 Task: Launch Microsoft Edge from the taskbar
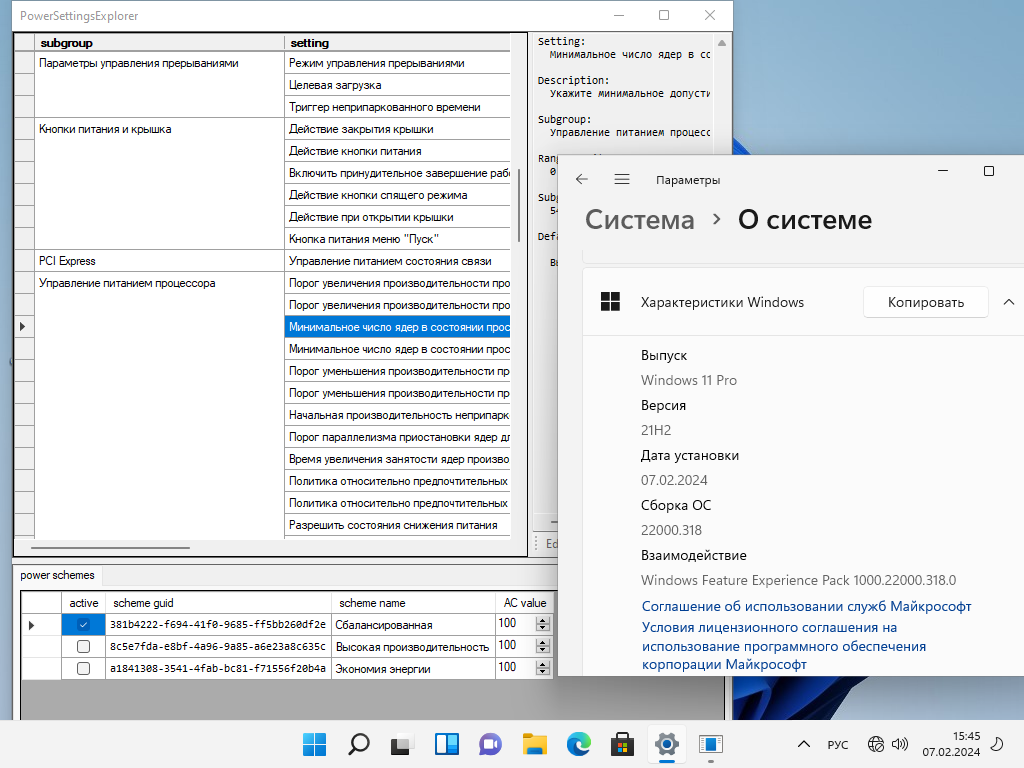click(x=579, y=744)
